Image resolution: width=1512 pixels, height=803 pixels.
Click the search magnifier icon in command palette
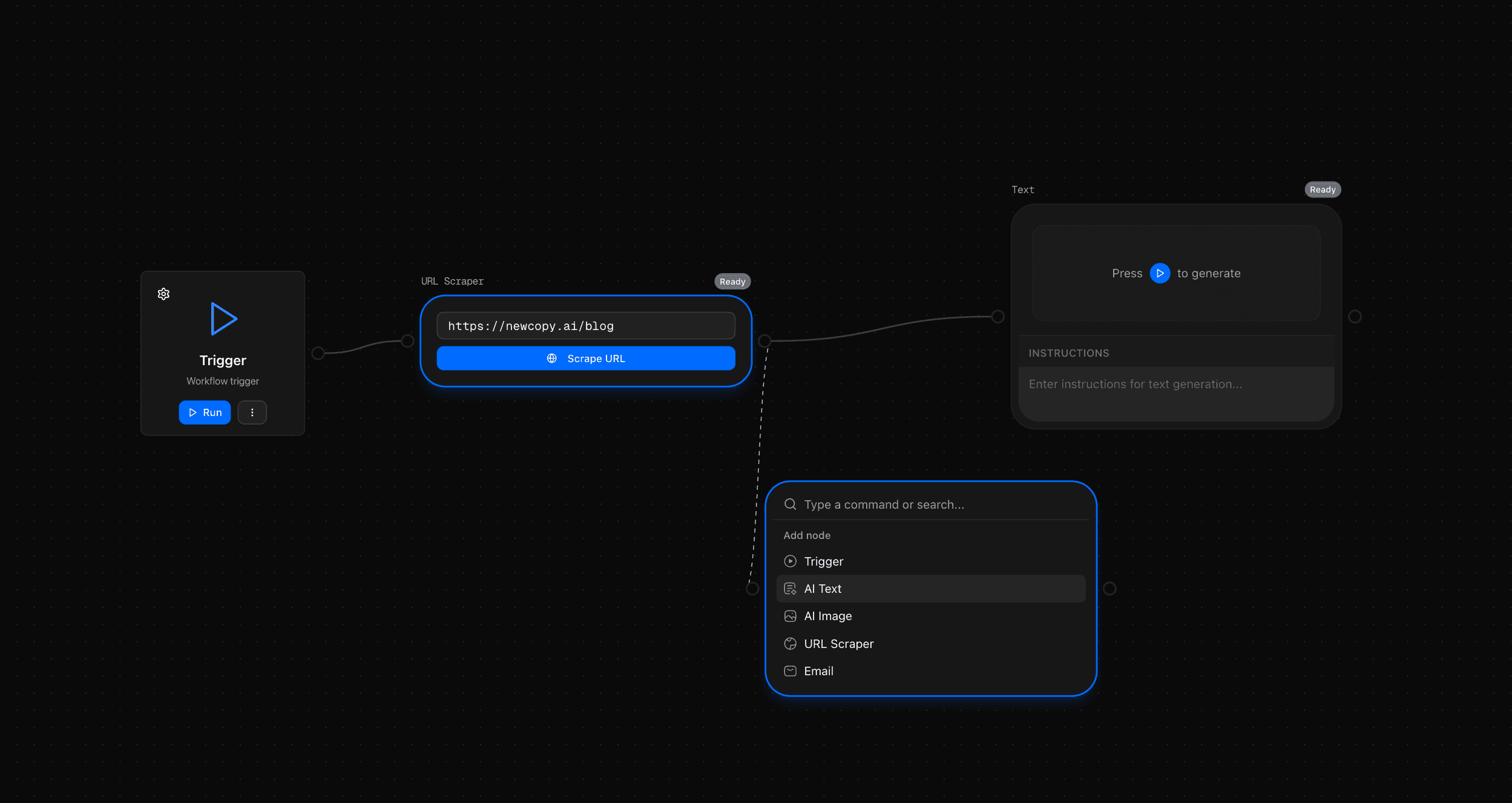pos(791,504)
